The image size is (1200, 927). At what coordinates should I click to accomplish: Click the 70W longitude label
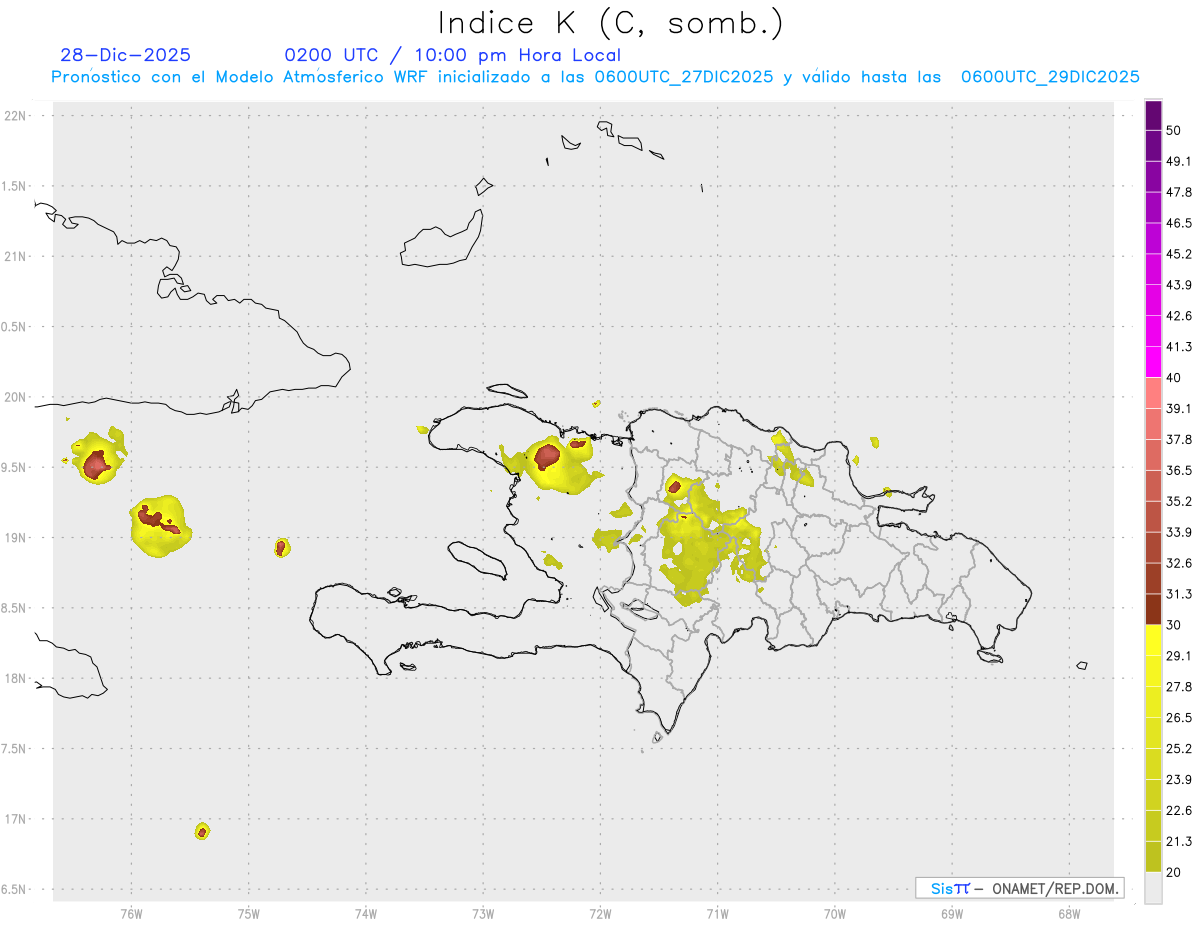[x=835, y=913]
